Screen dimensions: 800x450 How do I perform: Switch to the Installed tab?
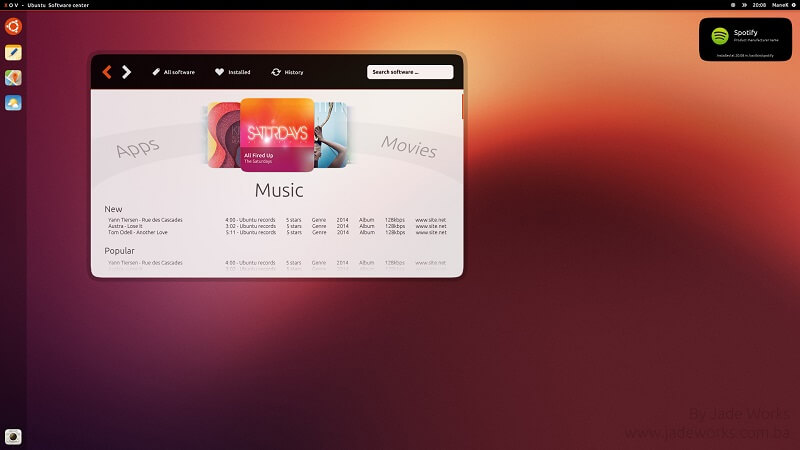click(x=233, y=72)
